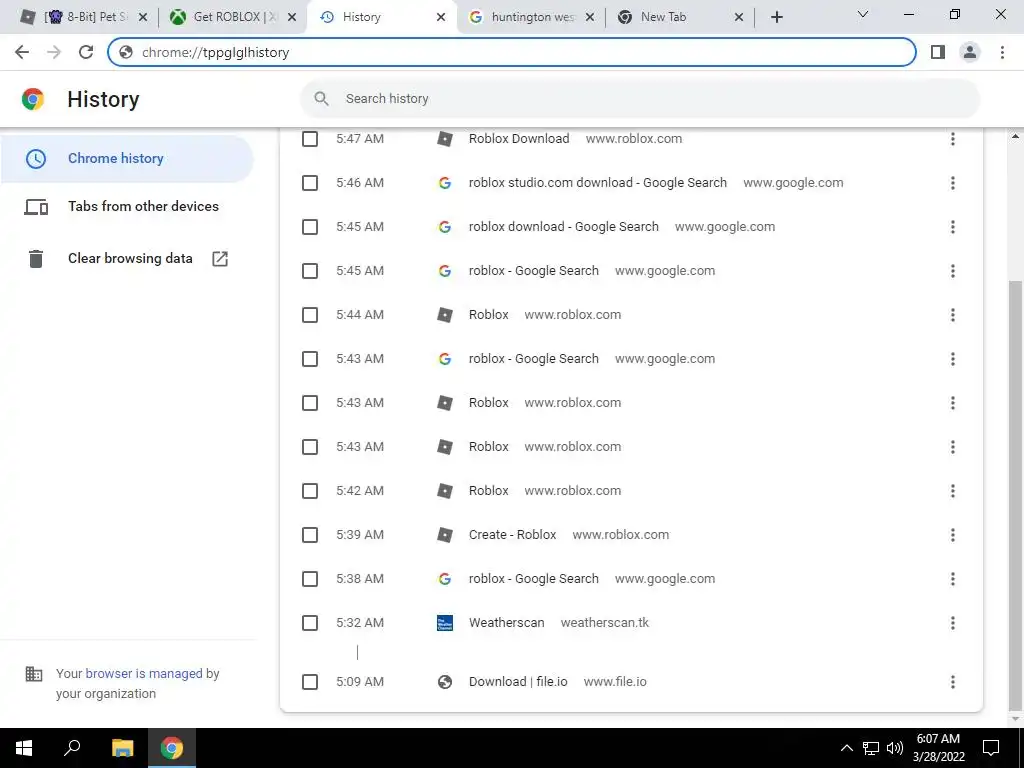Viewport: 1024px width, 768px height.
Task: Check the 5:44 AM Roblox entry
Action: pyautogui.click(x=310, y=315)
